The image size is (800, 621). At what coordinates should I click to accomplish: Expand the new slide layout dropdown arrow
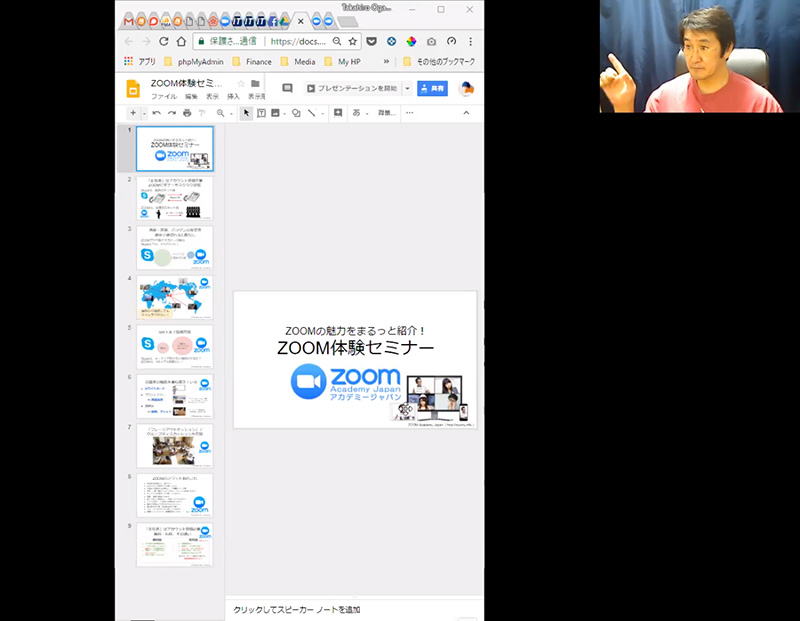point(143,113)
